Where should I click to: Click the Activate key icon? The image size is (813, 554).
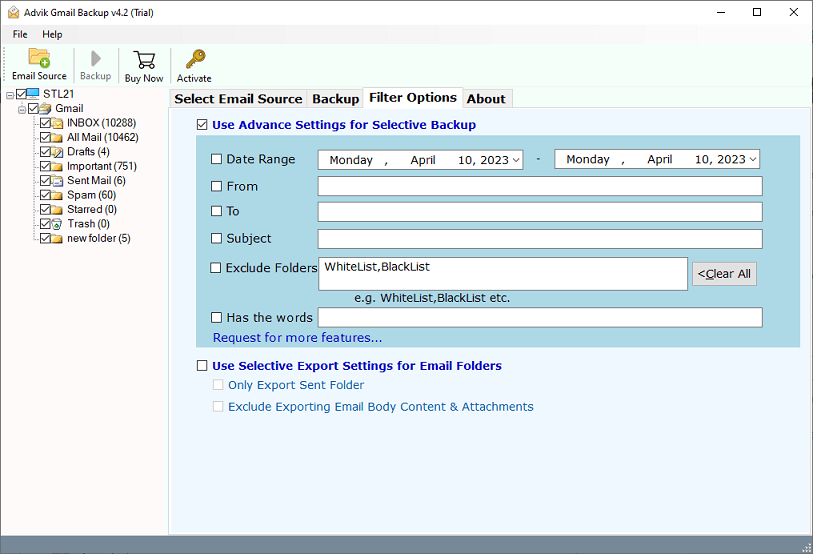tap(195, 59)
